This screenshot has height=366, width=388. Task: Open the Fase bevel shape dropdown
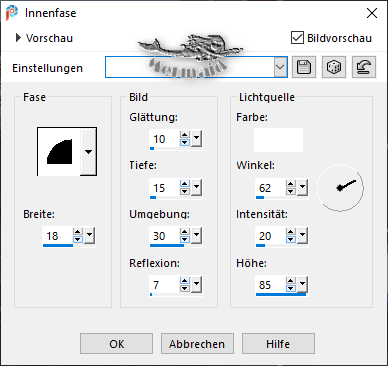[x=88, y=151]
